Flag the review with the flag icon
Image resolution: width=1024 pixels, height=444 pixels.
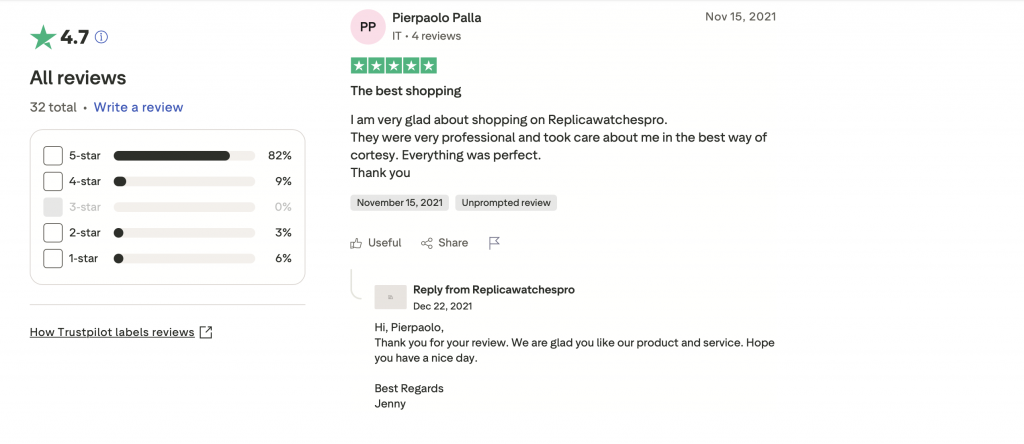pos(494,243)
